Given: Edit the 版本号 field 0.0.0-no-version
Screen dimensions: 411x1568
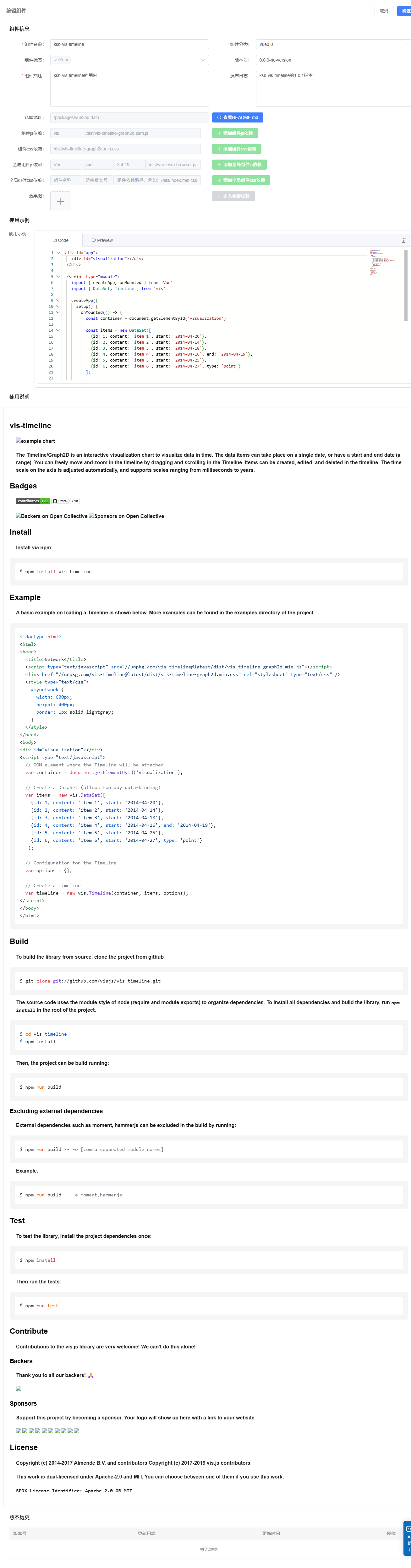Looking at the screenshot, I should click(333, 60).
